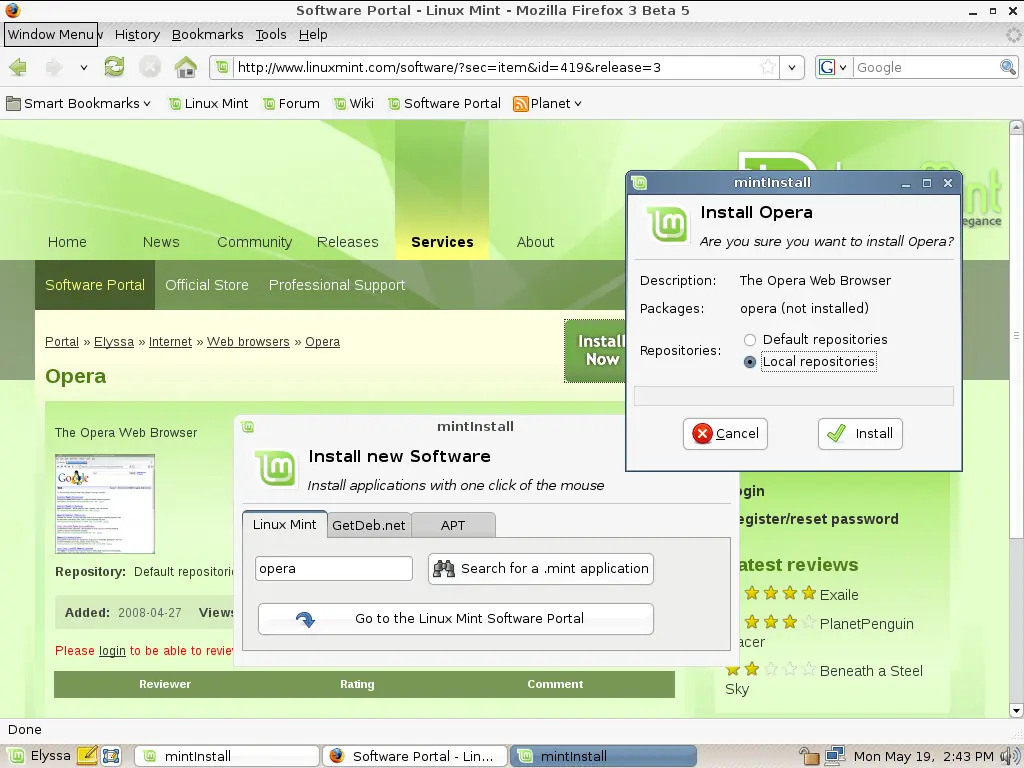
Task: Open the Elyssa menu in the taskbar
Action: pyautogui.click(x=39, y=756)
